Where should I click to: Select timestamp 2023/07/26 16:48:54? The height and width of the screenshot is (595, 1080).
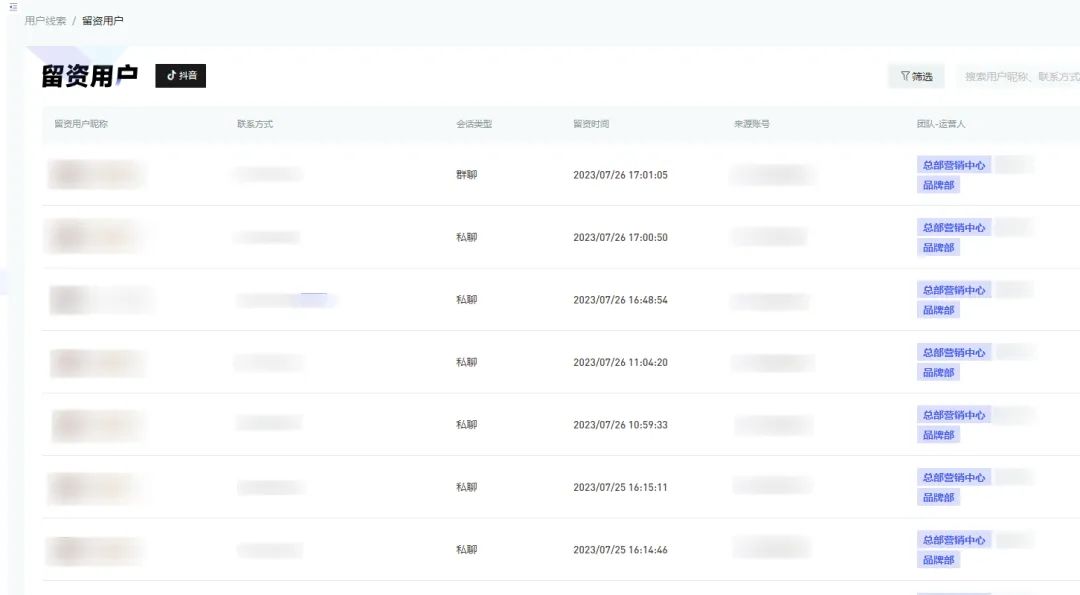pyautogui.click(x=621, y=300)
